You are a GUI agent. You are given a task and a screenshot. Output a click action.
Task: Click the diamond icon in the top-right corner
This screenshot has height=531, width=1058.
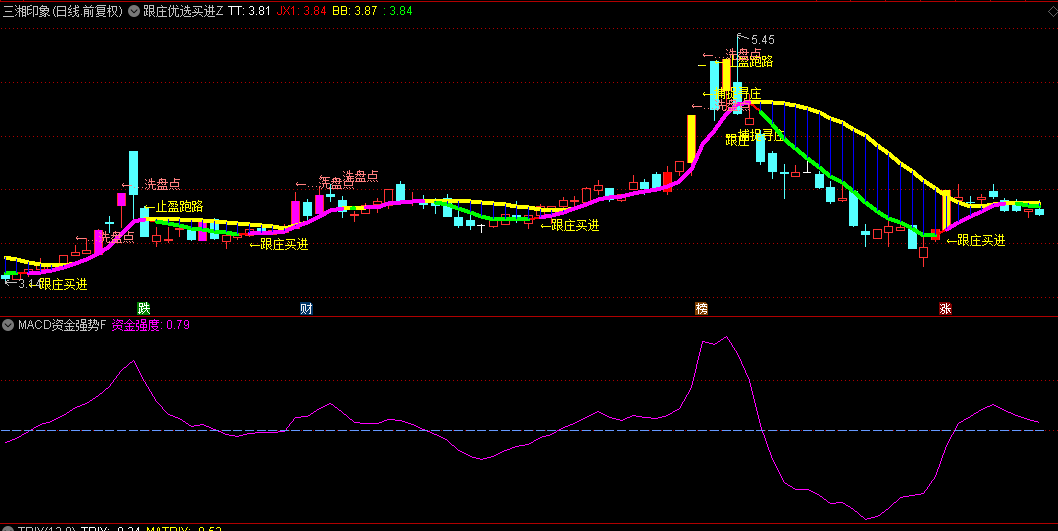pos(1051,11)
